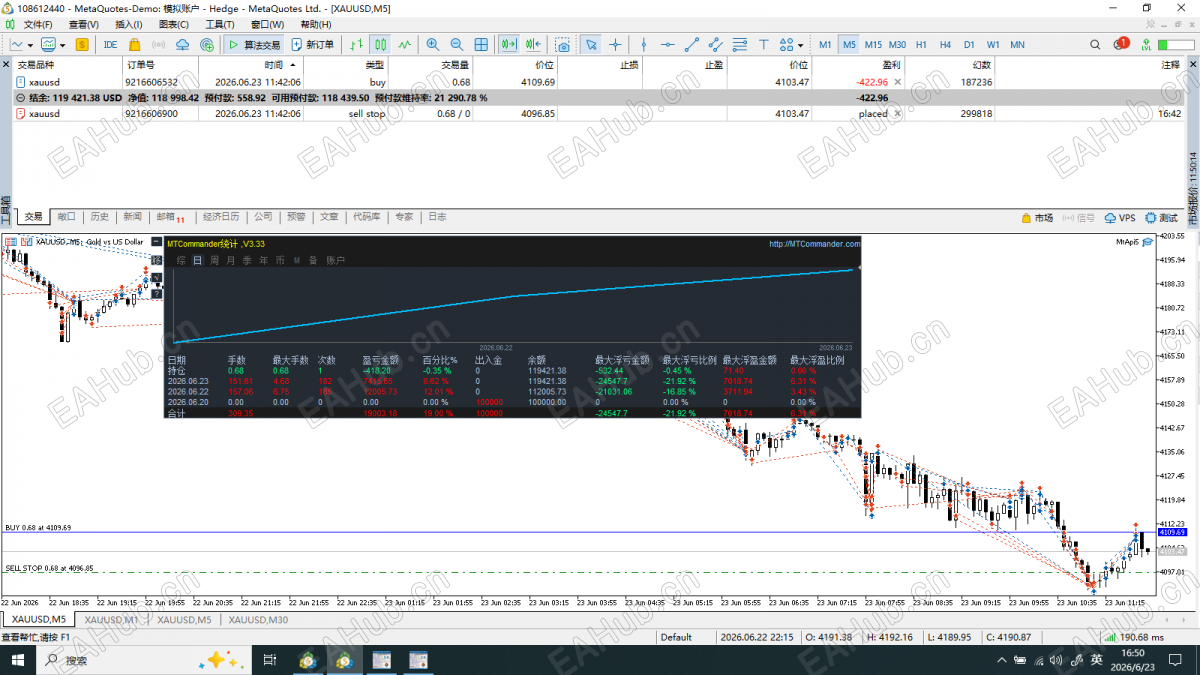The height and width of the screenshot is (675, 1200).
Task: Open the VPS cloud hosting toolbar icon
Action: click(x=182, y=44)
